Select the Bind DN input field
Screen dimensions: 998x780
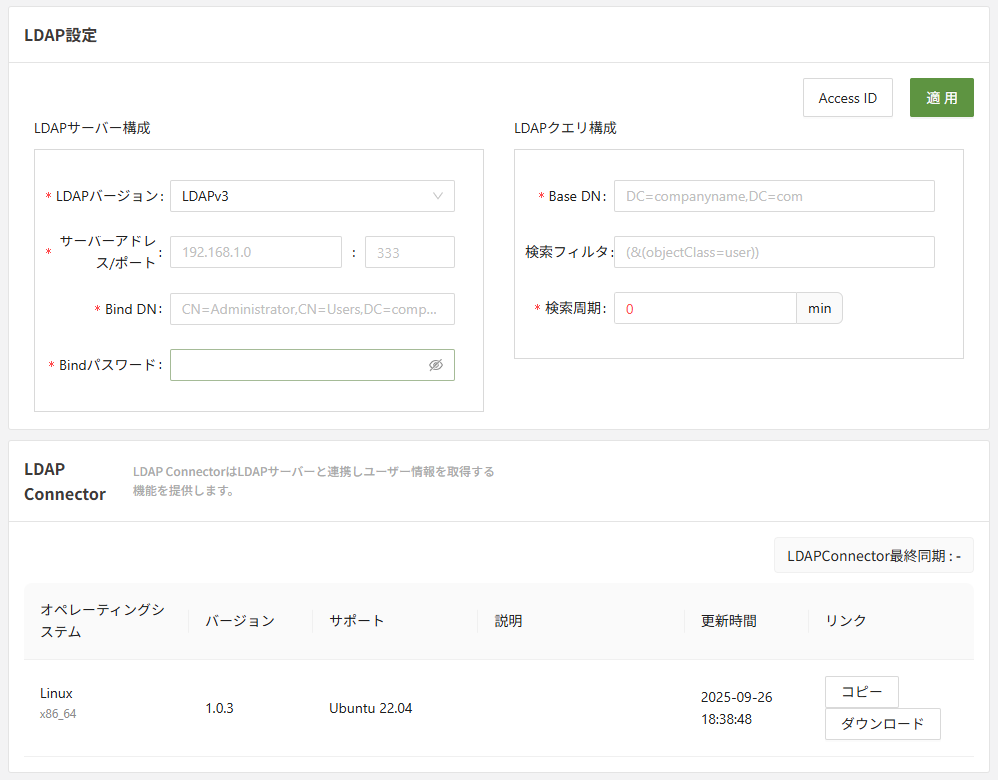point(312,309)
